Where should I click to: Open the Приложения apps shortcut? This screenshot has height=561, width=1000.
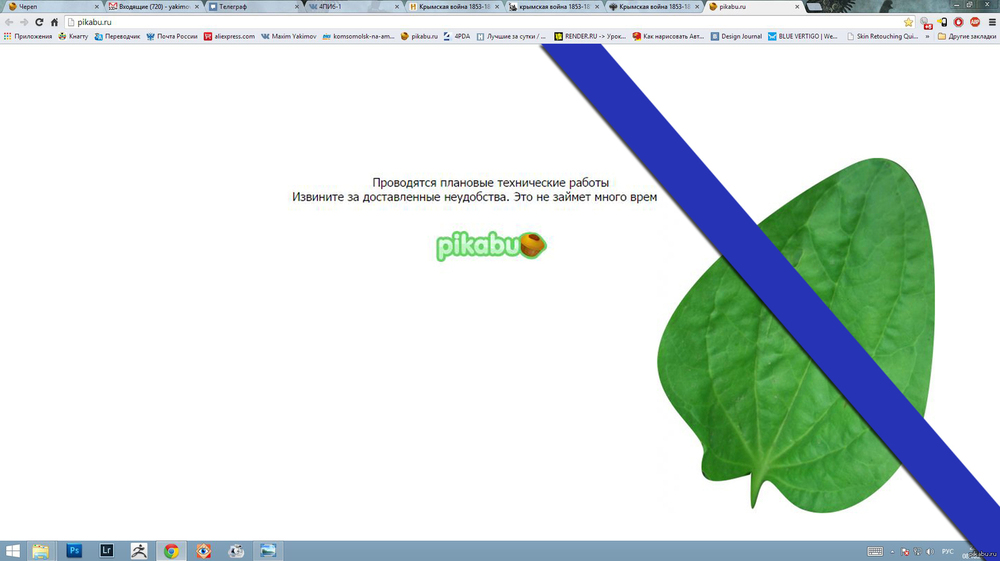point(28,36)
